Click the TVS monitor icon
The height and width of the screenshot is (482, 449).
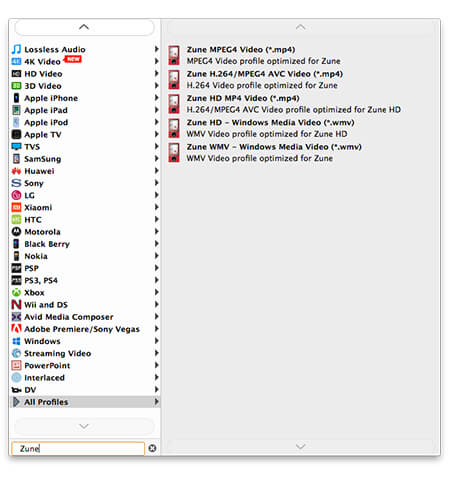click(x=16, y=147)
